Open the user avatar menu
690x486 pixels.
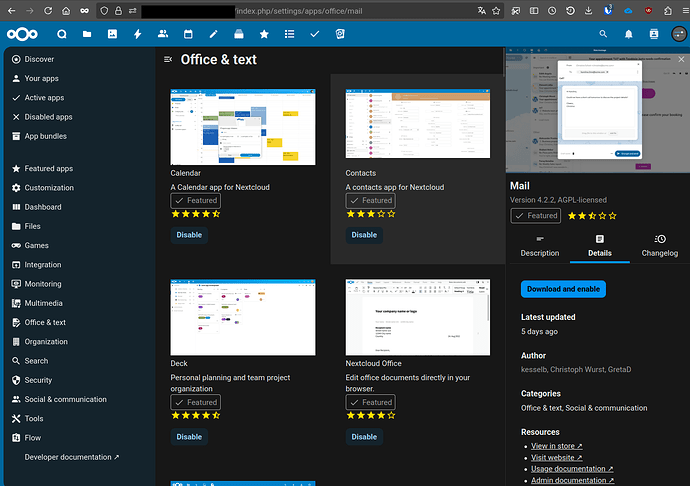point(677,34)
